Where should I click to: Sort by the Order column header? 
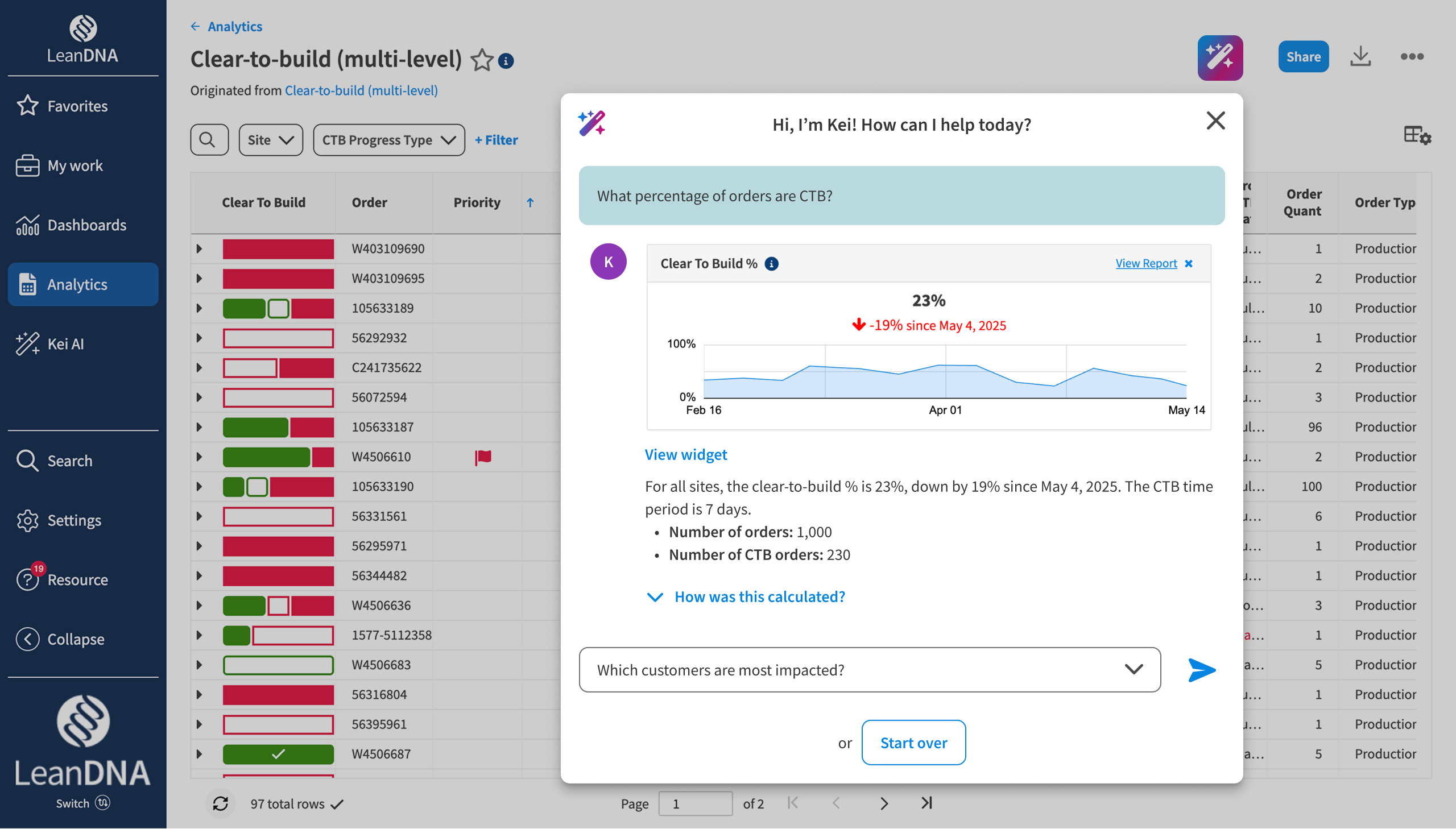click(x=369, y=202)
